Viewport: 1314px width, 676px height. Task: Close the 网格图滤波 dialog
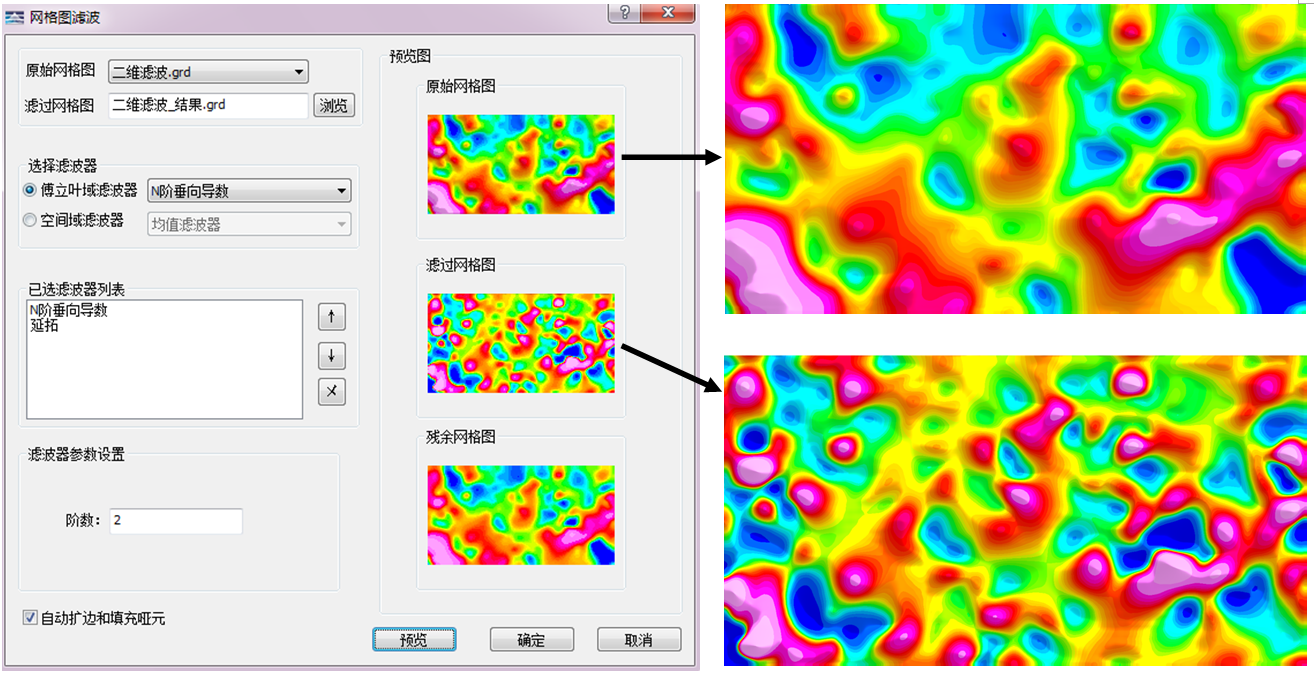coord(667,12)
